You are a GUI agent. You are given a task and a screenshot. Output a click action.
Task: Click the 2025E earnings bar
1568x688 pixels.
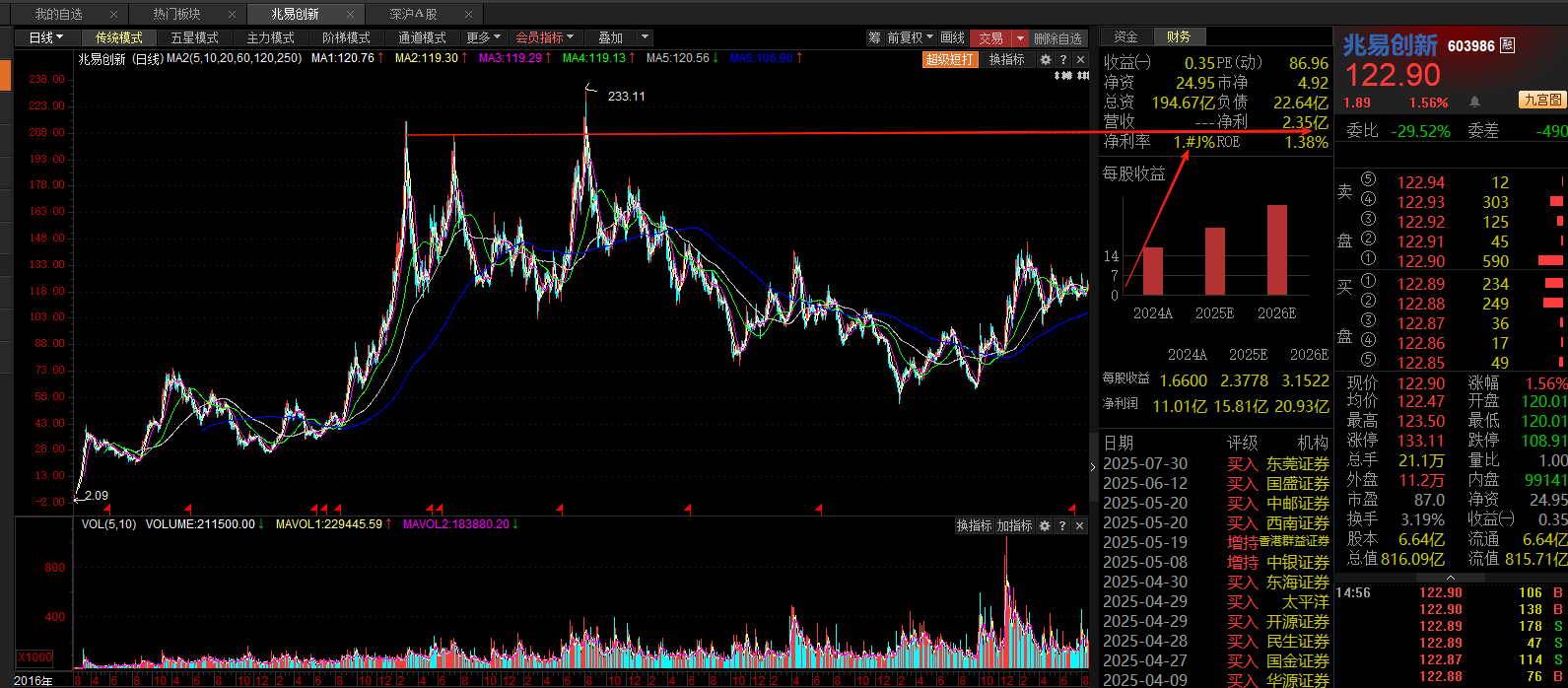point(1215,261)
